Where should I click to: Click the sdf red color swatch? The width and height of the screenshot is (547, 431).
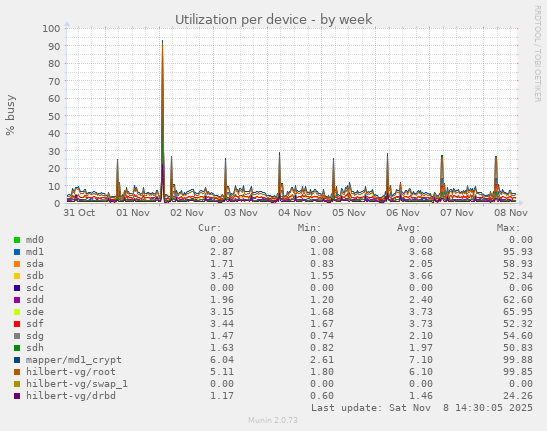pos(17,324)
